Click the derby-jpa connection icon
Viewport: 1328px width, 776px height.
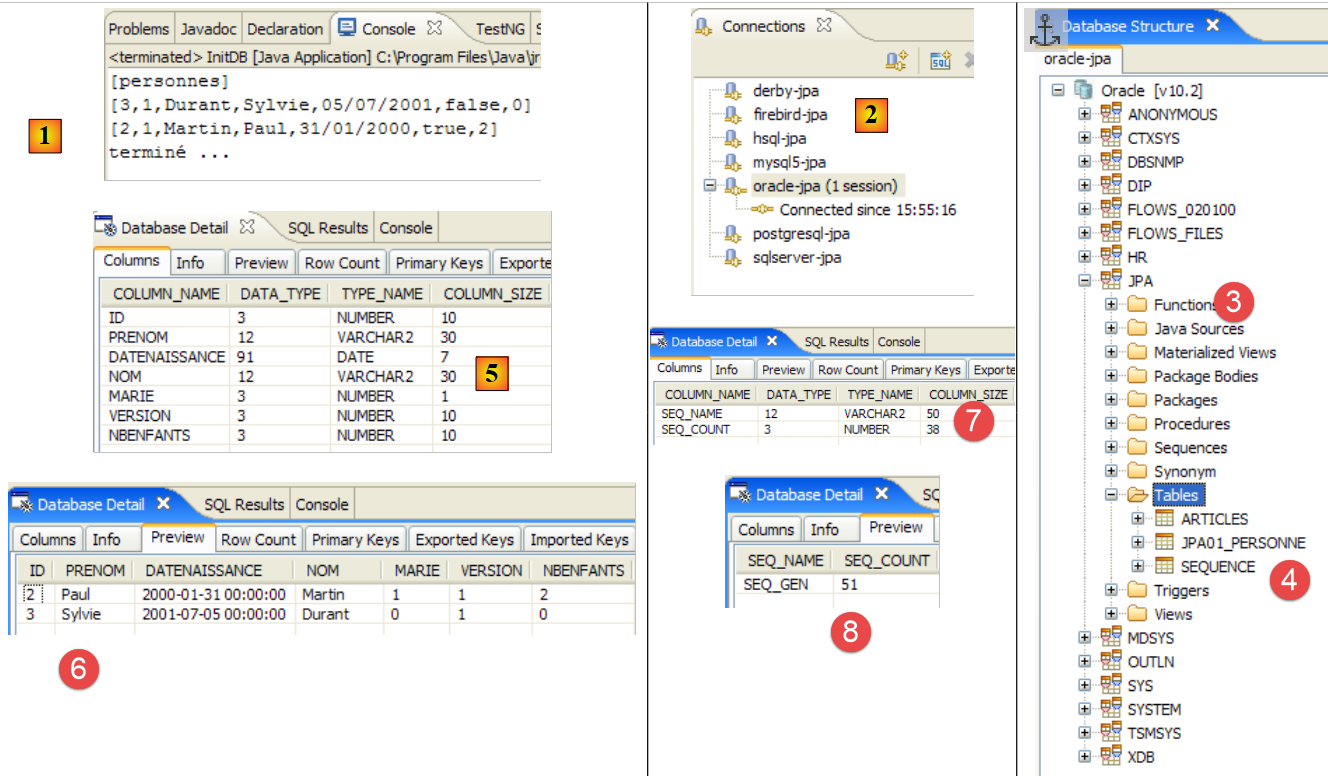point(733,91)
